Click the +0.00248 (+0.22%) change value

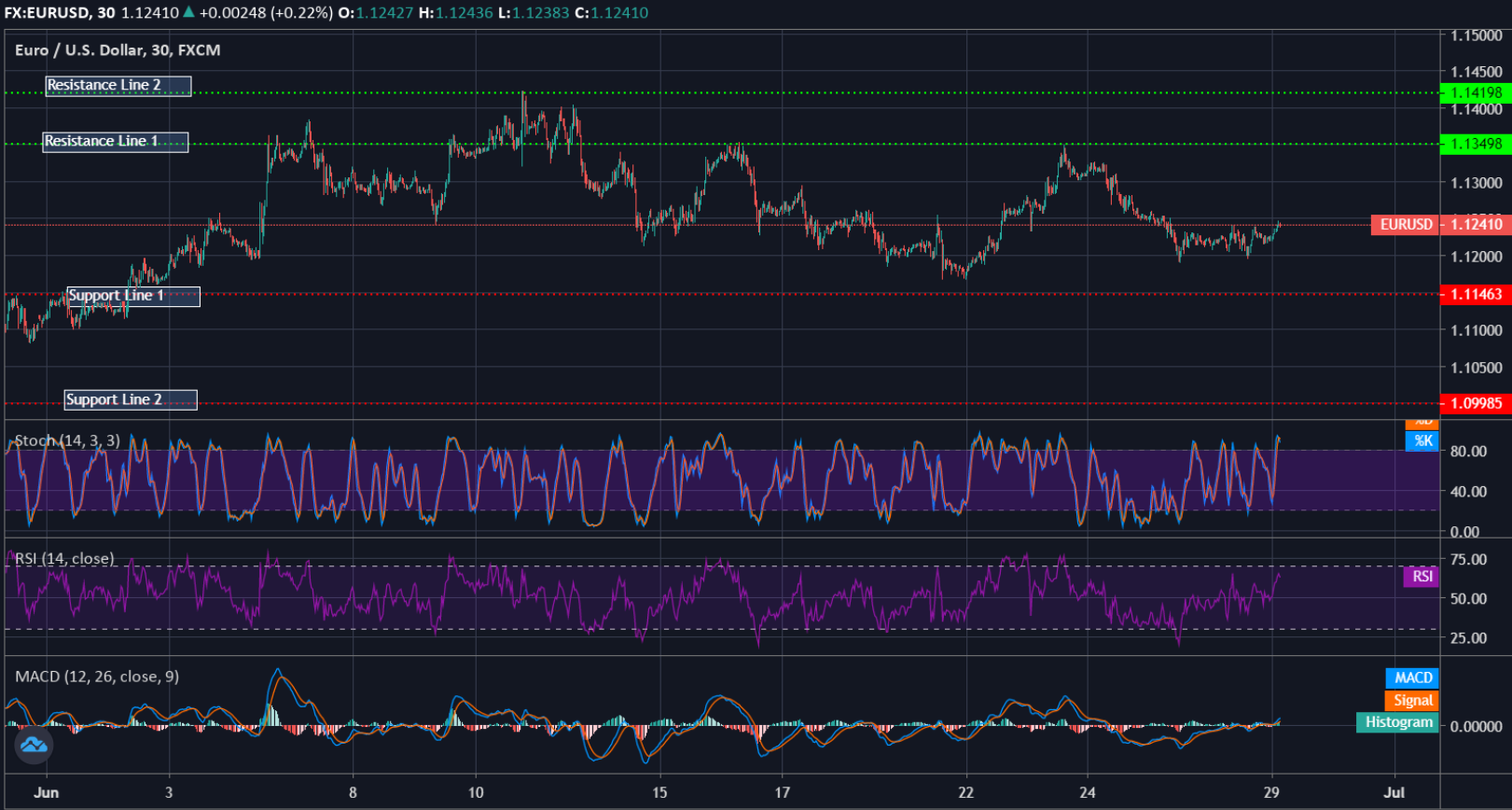(266, 13)
